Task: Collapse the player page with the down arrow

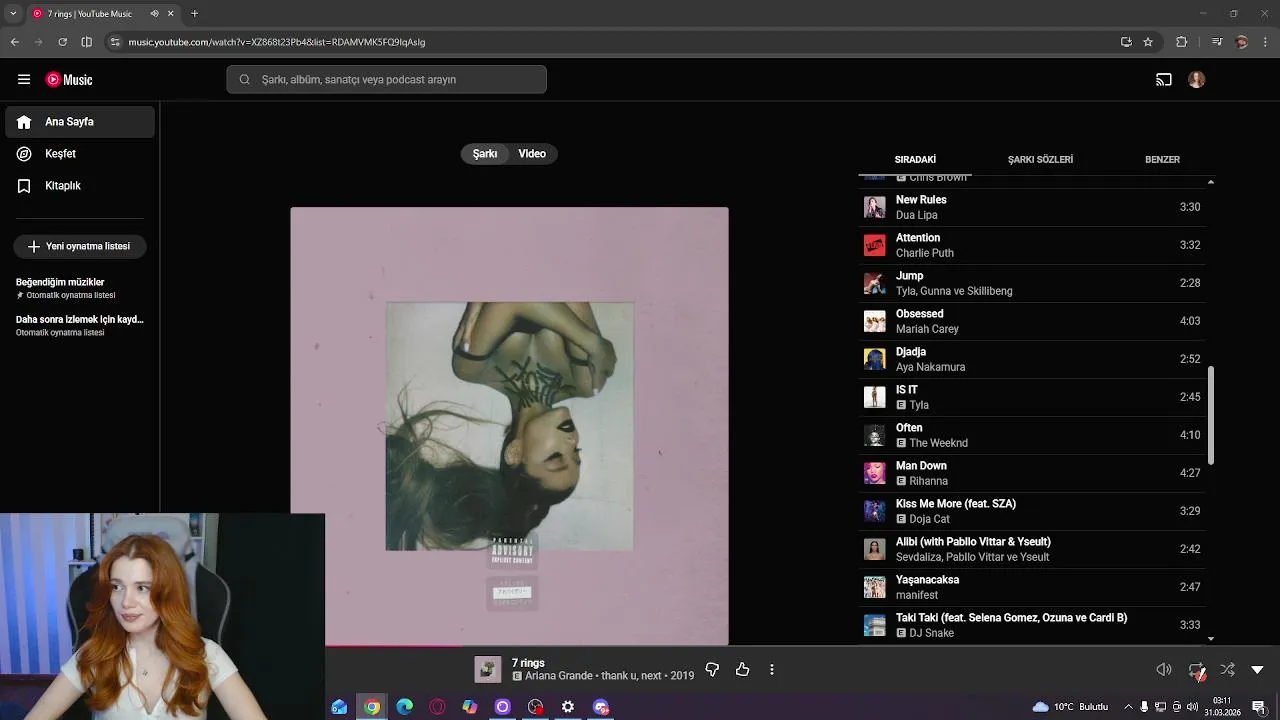Action: [x=1258, y=670]
